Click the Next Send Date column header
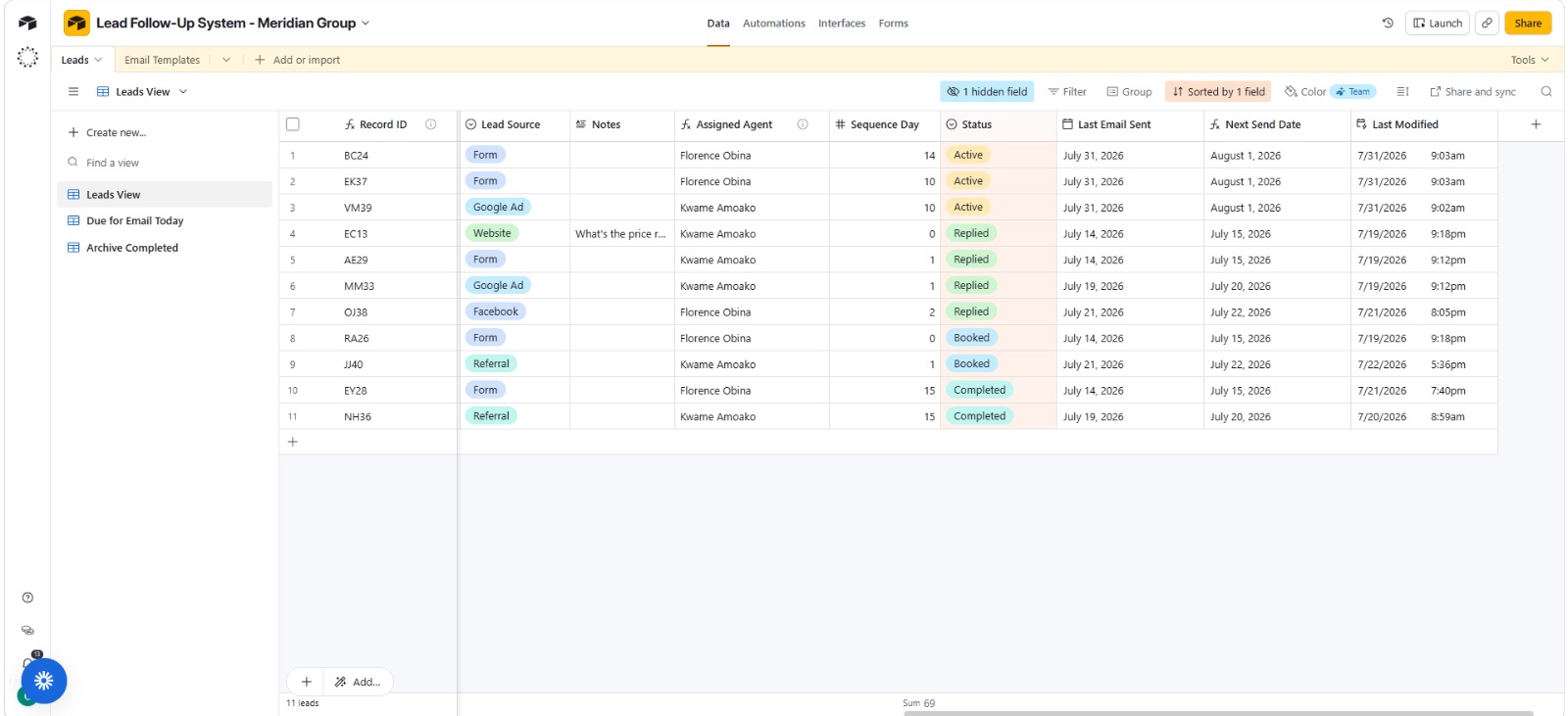The width and height of the screenshot is (1568, 716). (1277, 124)
